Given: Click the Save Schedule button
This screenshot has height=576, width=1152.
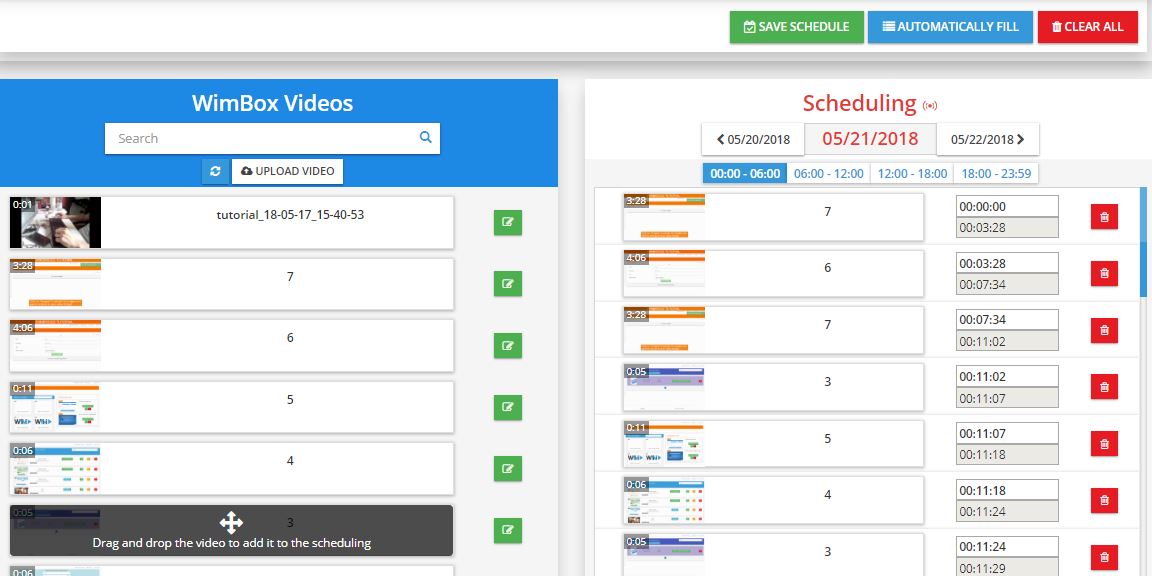Looking at the screenshot, I should 796,27.
